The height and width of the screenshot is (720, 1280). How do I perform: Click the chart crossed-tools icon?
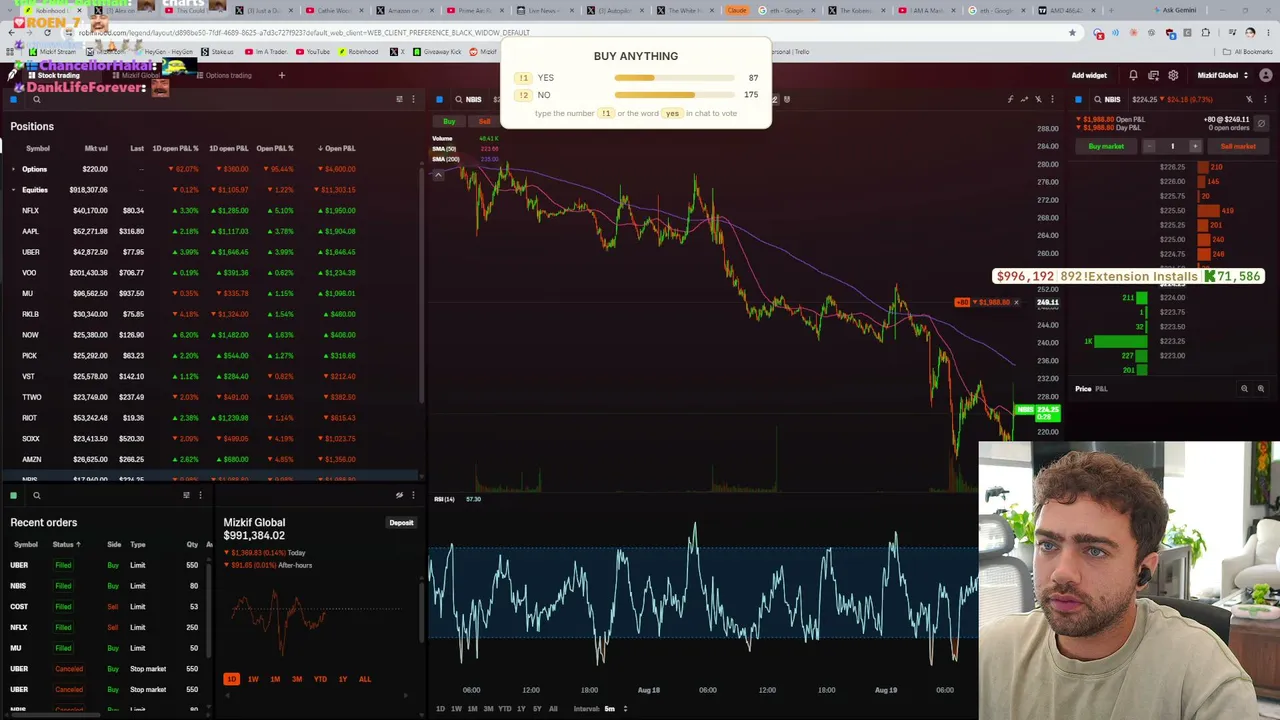click(x=1038, y=99)
